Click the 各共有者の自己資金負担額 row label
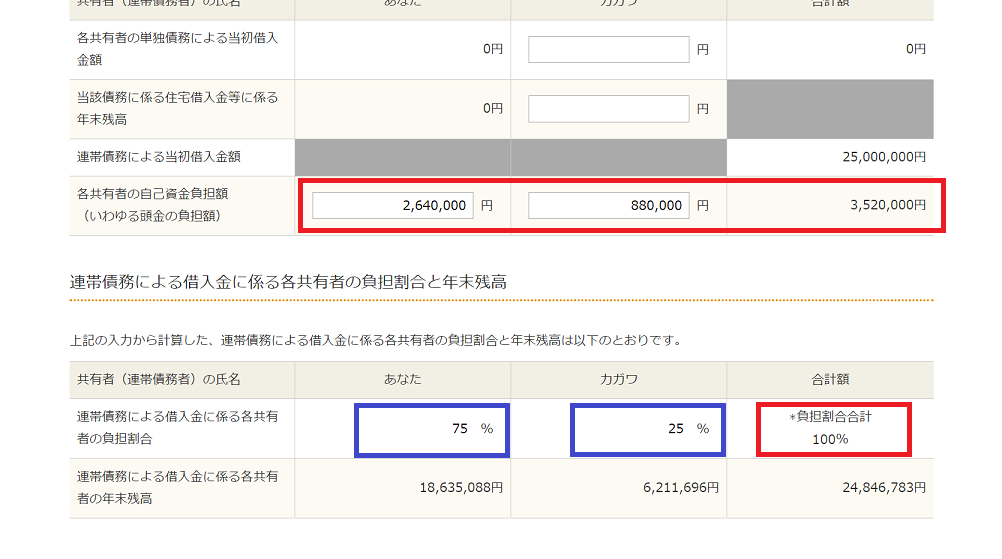Screen dimensions: 1002x559 click(152, 204)
